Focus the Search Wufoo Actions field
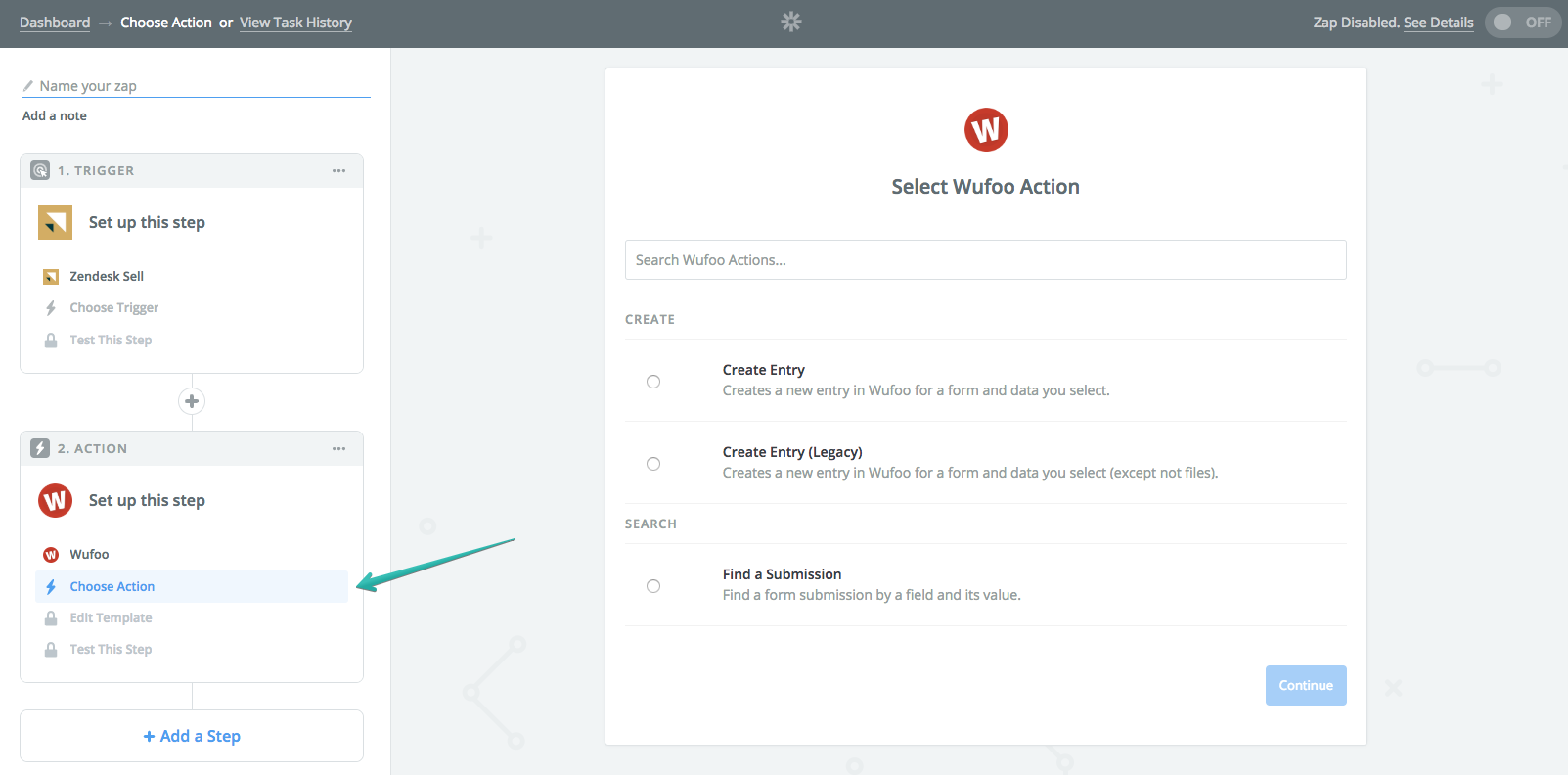This screenshot has height=775, width=1568. point(985,260)
